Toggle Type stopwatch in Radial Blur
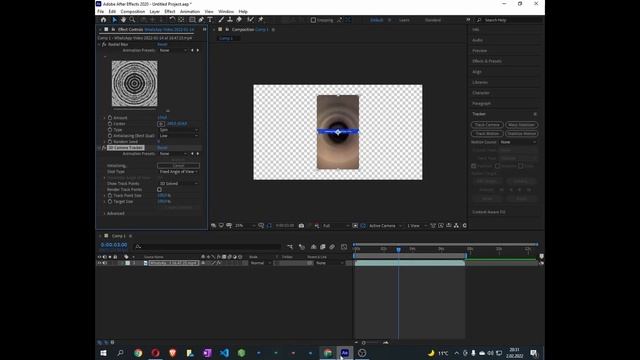 [x=110, y=129]
